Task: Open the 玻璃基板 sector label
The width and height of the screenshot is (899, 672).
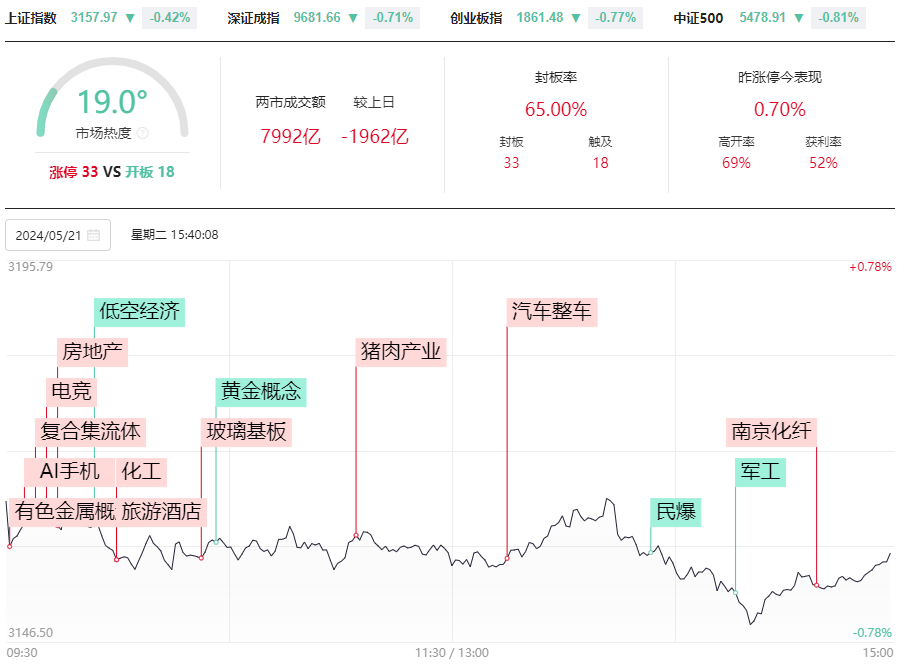Action: tap(246, 432)
